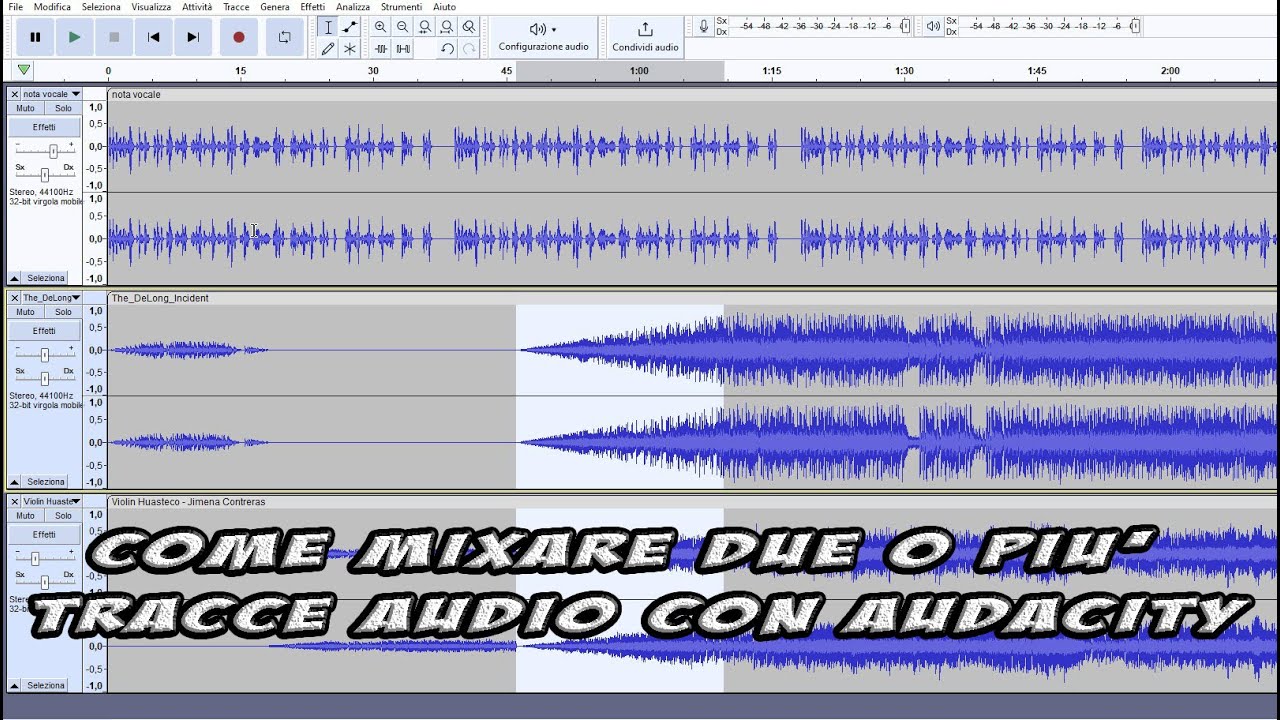Click the Redo arrow icon
The height and width of the screenshot is (720, 1280).
point(469,48)
